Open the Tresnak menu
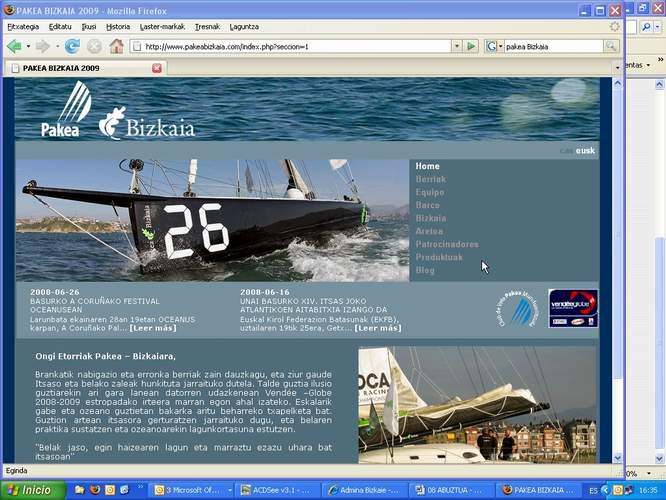Image resolution: width=666 pixels, height=500 pixels. pyautogui.click(x=207, y=26)
